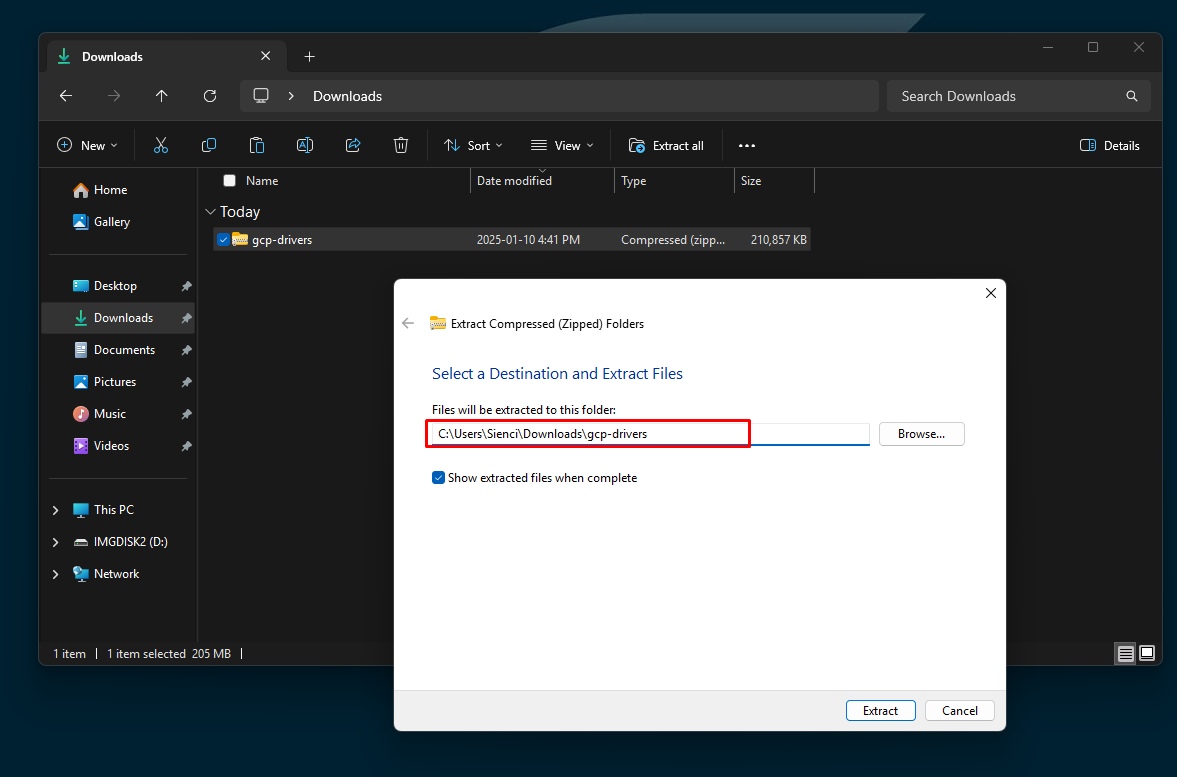1177x777 pixels.
Task: Click the extraction destination path field
Action: 587,433
